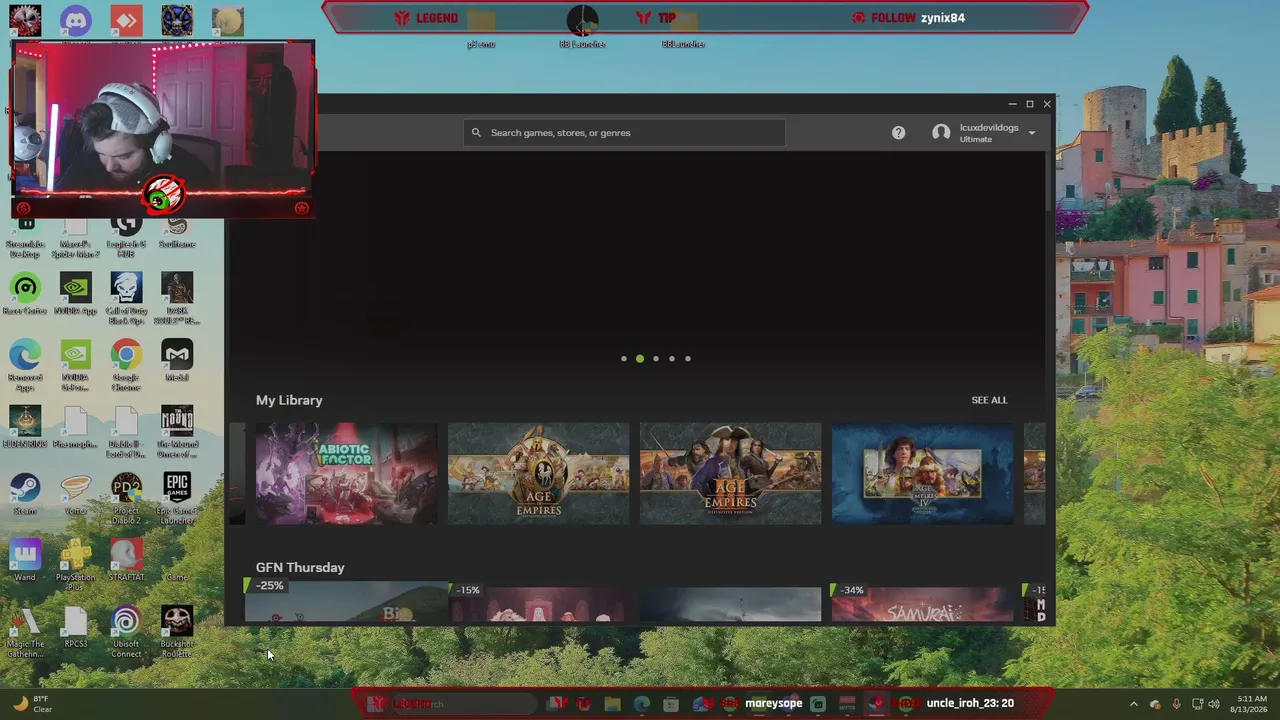Select the Diablo II Lord of Destruction shortcut
Screen dimensions: 1280x720
click(x=126, y=432)
